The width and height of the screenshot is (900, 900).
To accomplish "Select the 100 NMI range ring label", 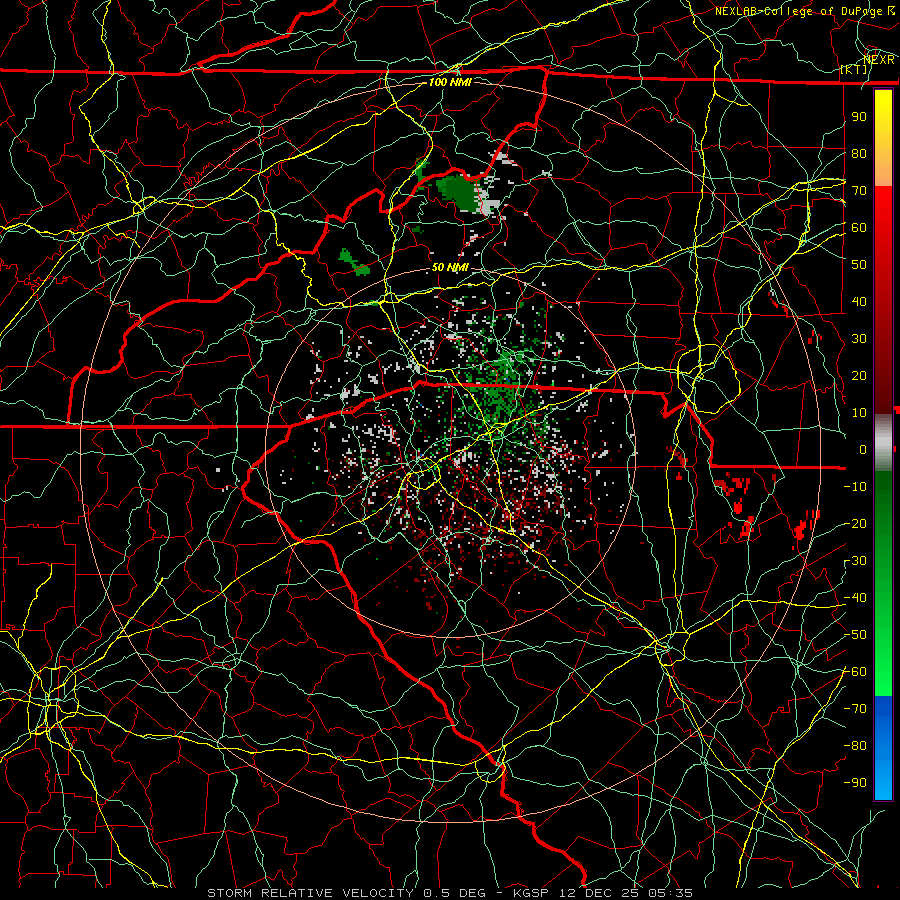I will (x=451, y=82).
